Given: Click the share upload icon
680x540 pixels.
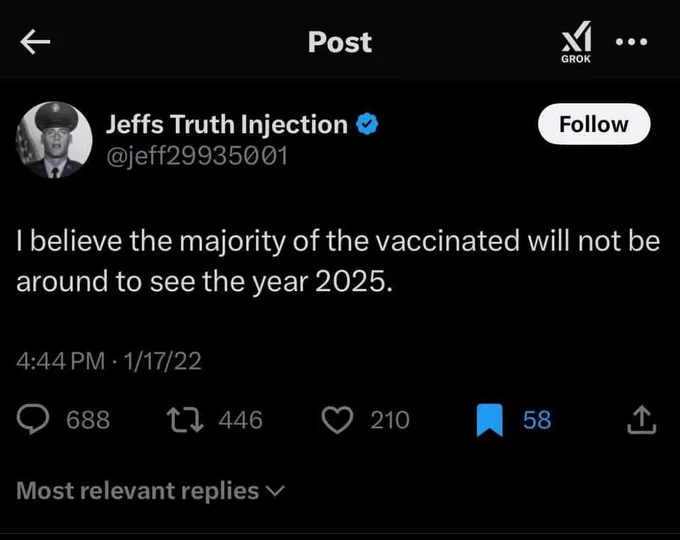Looking at the screenshot, I should click(642, 419).
